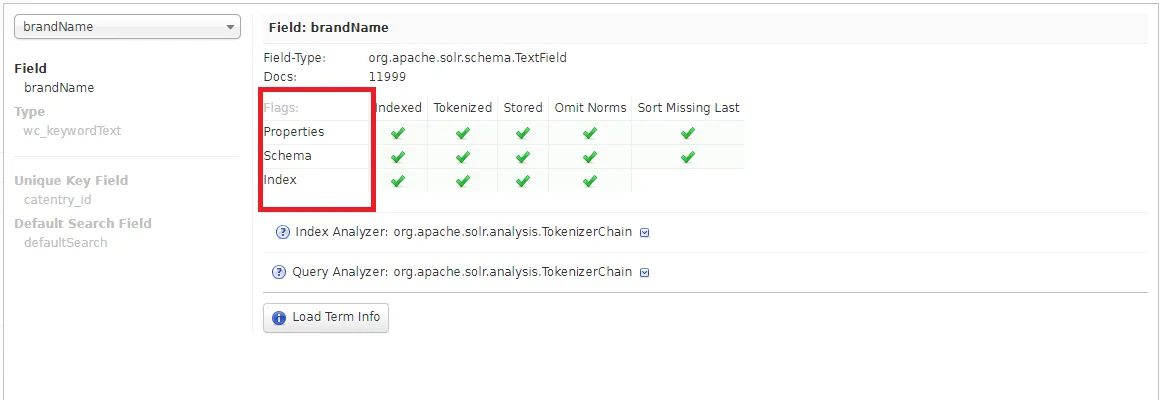1162x400 pixels.
Task: Expand the Index Analyzer details arrow
Action: pos(645,233)
